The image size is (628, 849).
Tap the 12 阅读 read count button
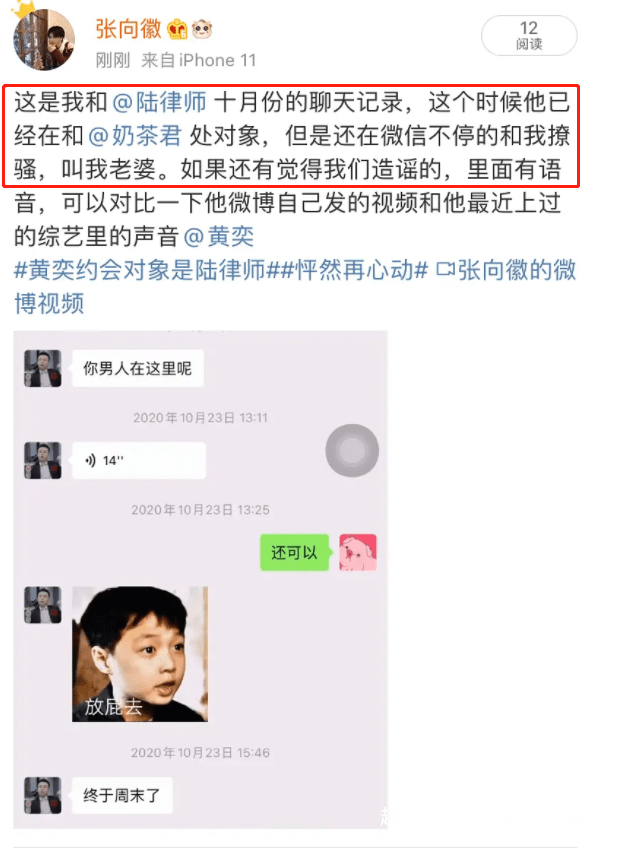pyautogui.click(x=529, y=35)
